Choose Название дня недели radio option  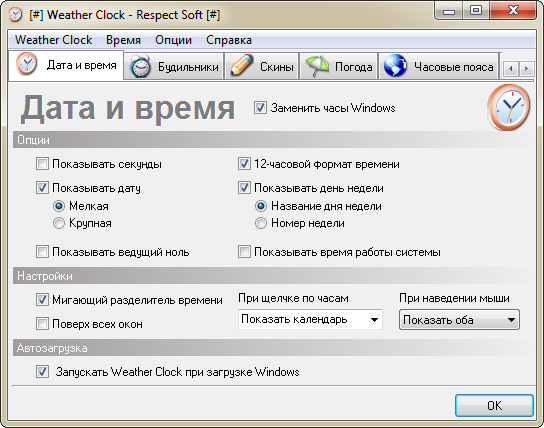pyautogui.click(x=261, y=206)
